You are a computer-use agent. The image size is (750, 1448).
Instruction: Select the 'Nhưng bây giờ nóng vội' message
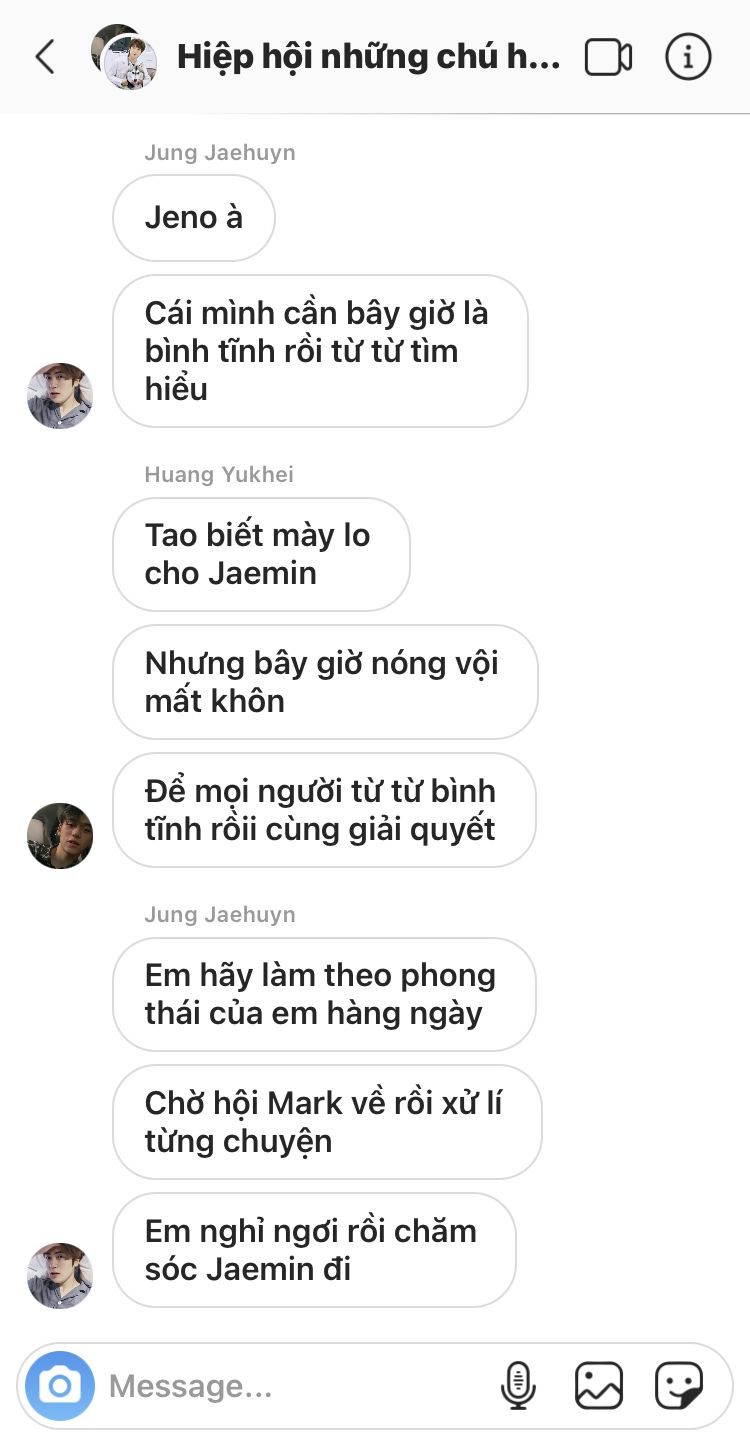(325, 682)
